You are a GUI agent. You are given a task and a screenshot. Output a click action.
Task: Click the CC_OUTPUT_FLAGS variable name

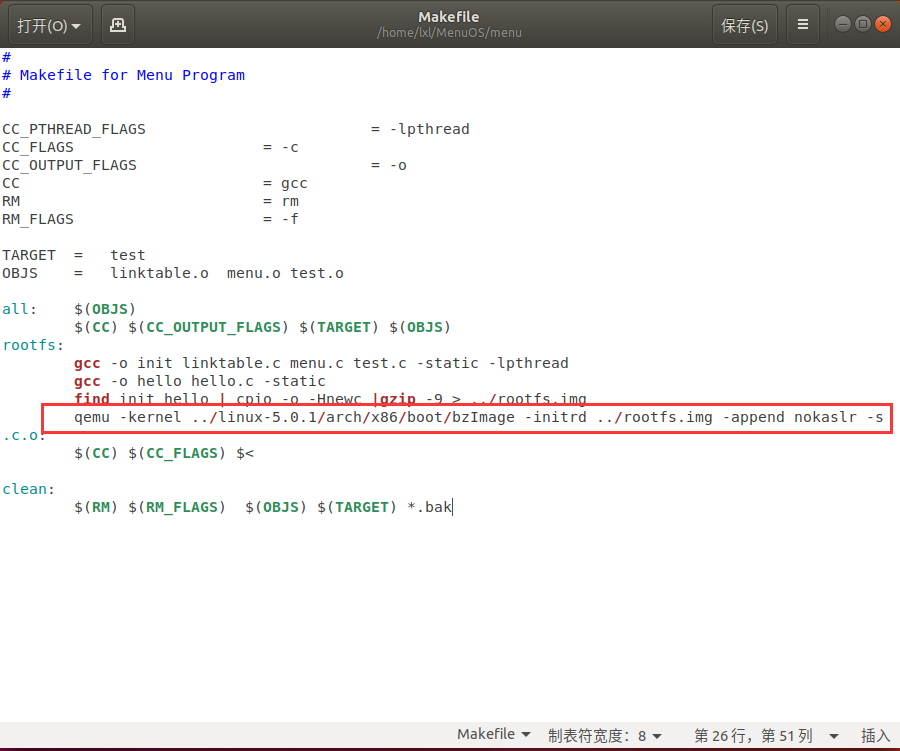click(x=69, y=165)
